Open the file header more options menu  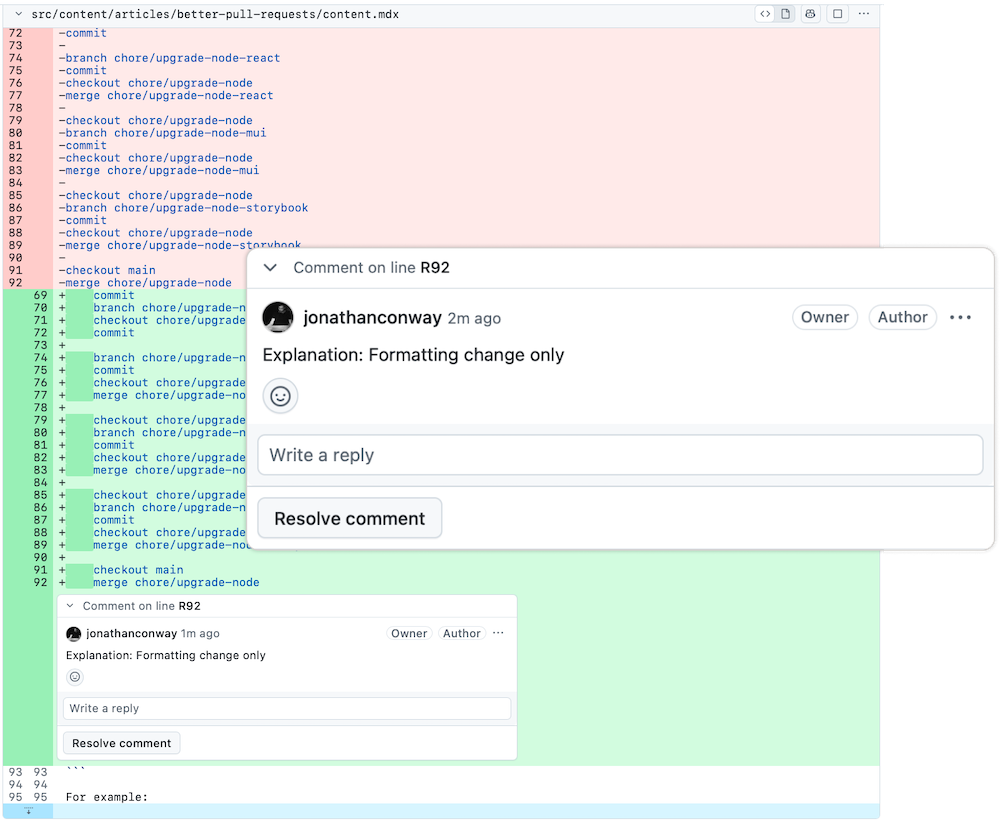point(864,14)
